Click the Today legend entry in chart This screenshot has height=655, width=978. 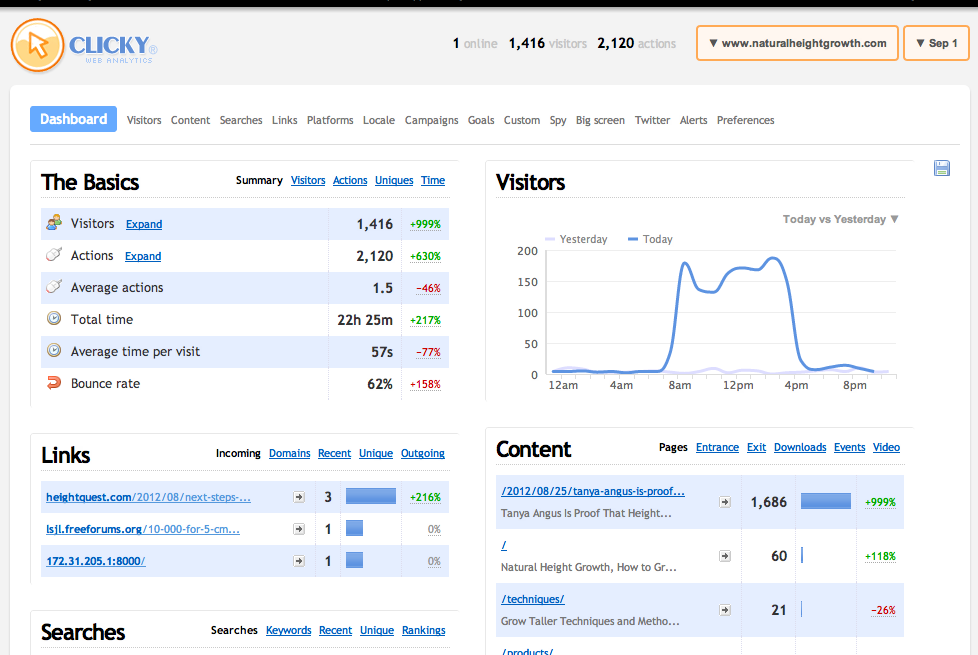651,239
